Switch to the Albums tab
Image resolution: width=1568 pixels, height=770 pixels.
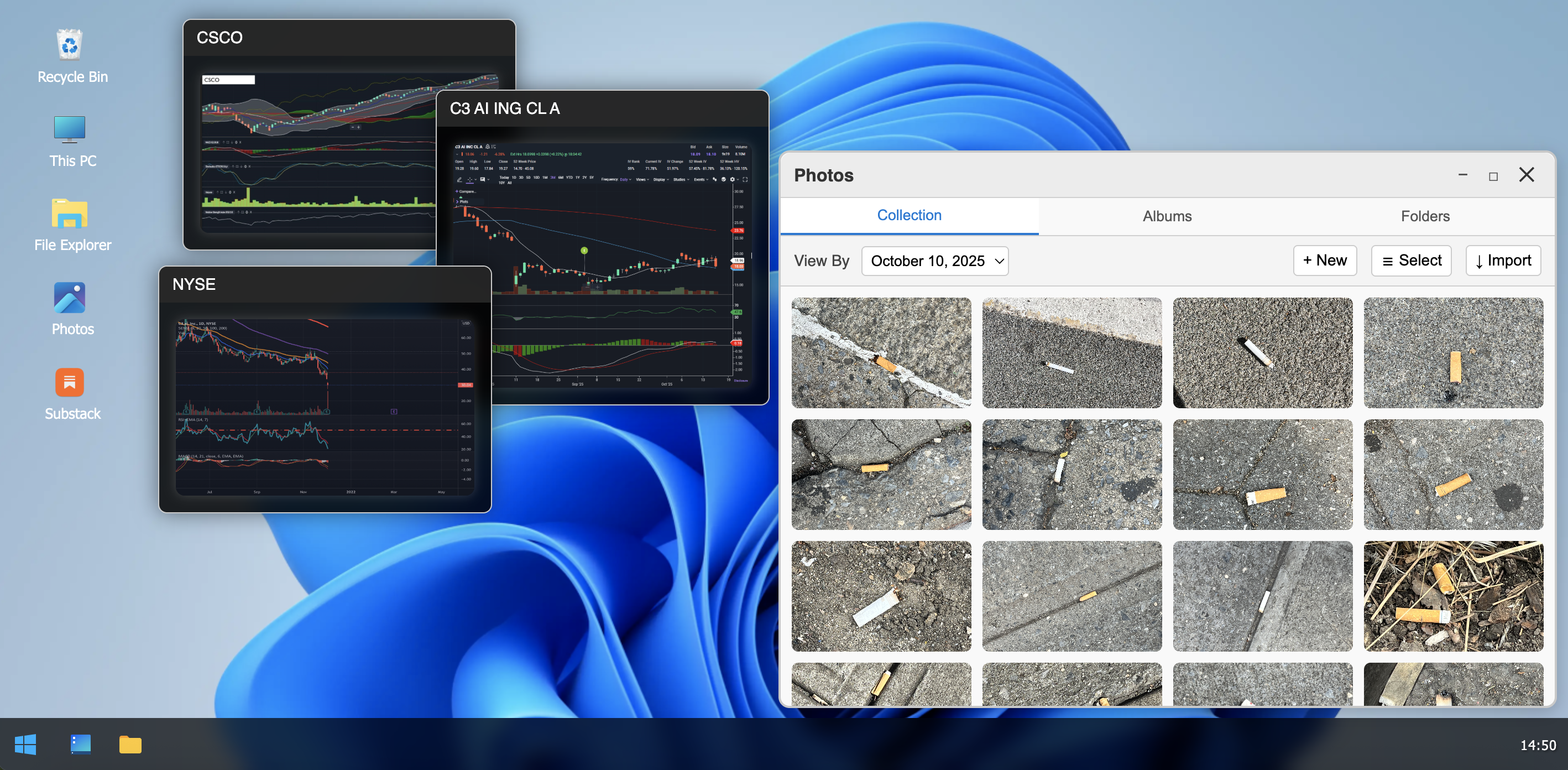point(1167,216)
